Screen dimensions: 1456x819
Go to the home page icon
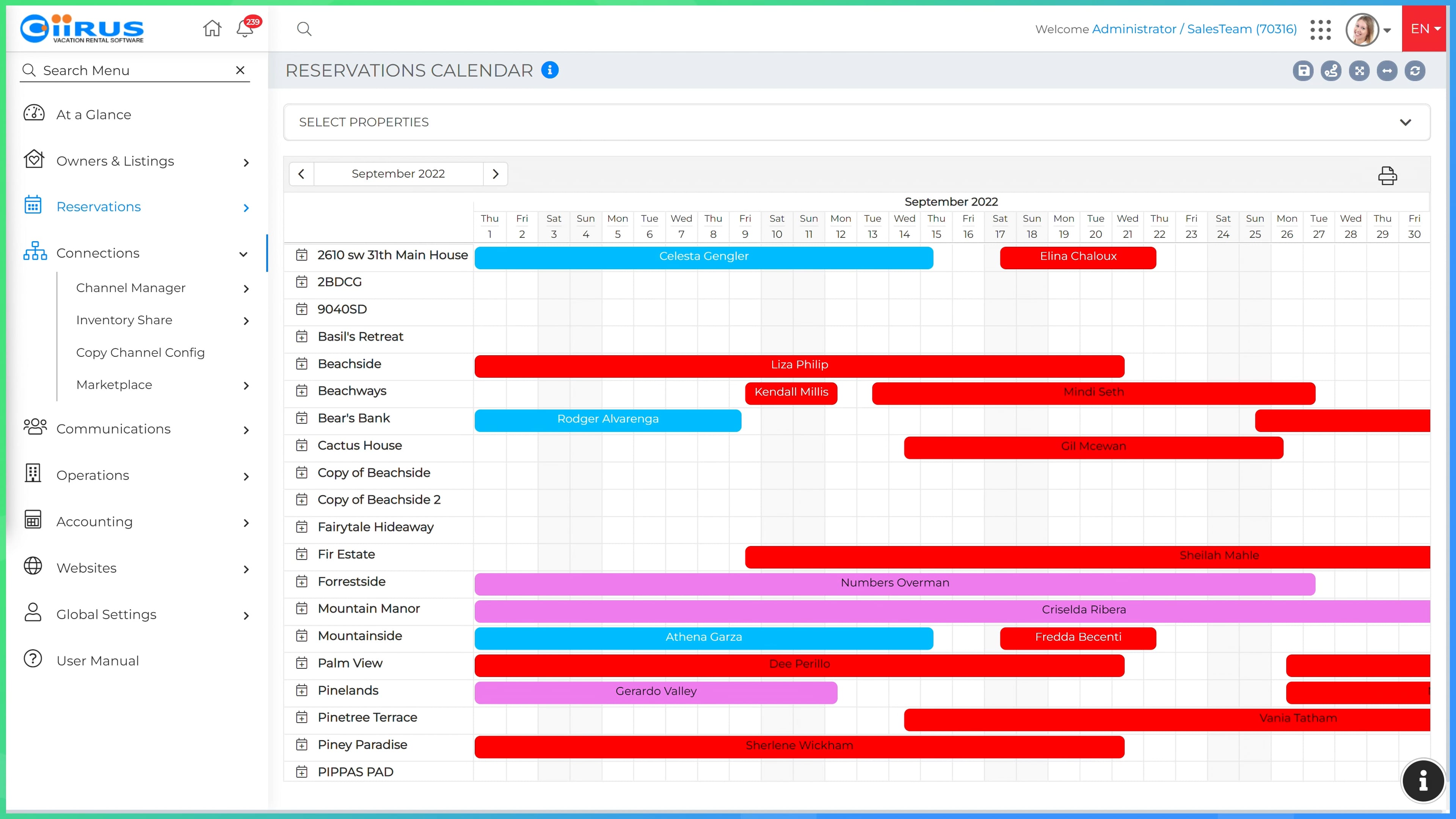[x=212, y=28]
